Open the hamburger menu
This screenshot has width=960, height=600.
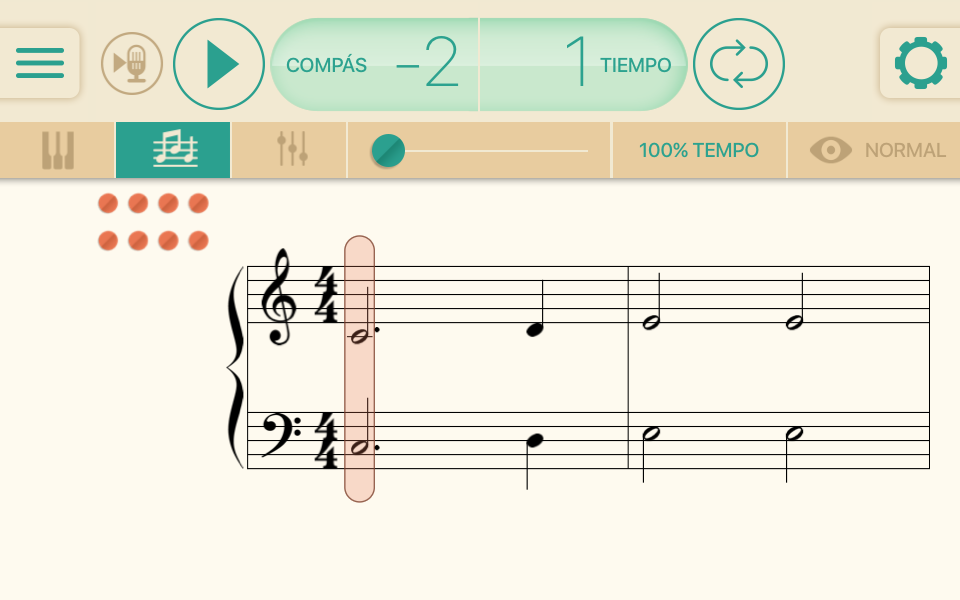click(x=40, y=63)
